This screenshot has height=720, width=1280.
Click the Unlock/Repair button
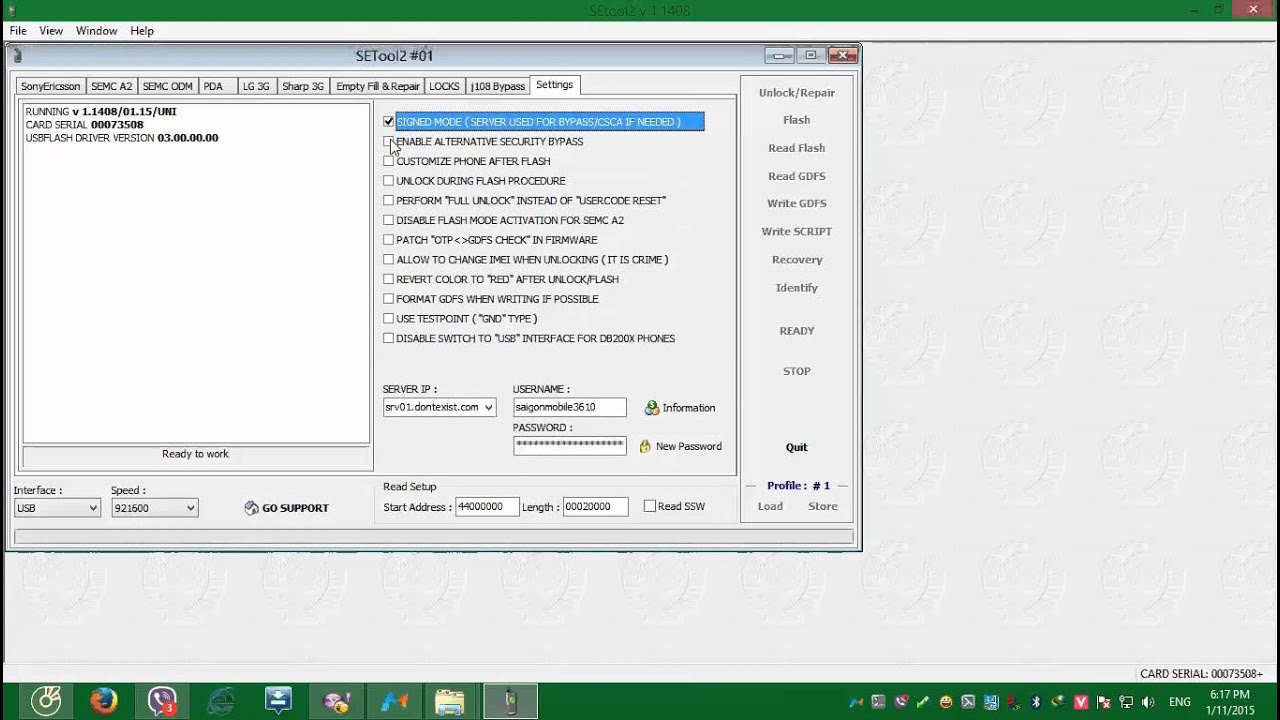(x=797, y=93)
